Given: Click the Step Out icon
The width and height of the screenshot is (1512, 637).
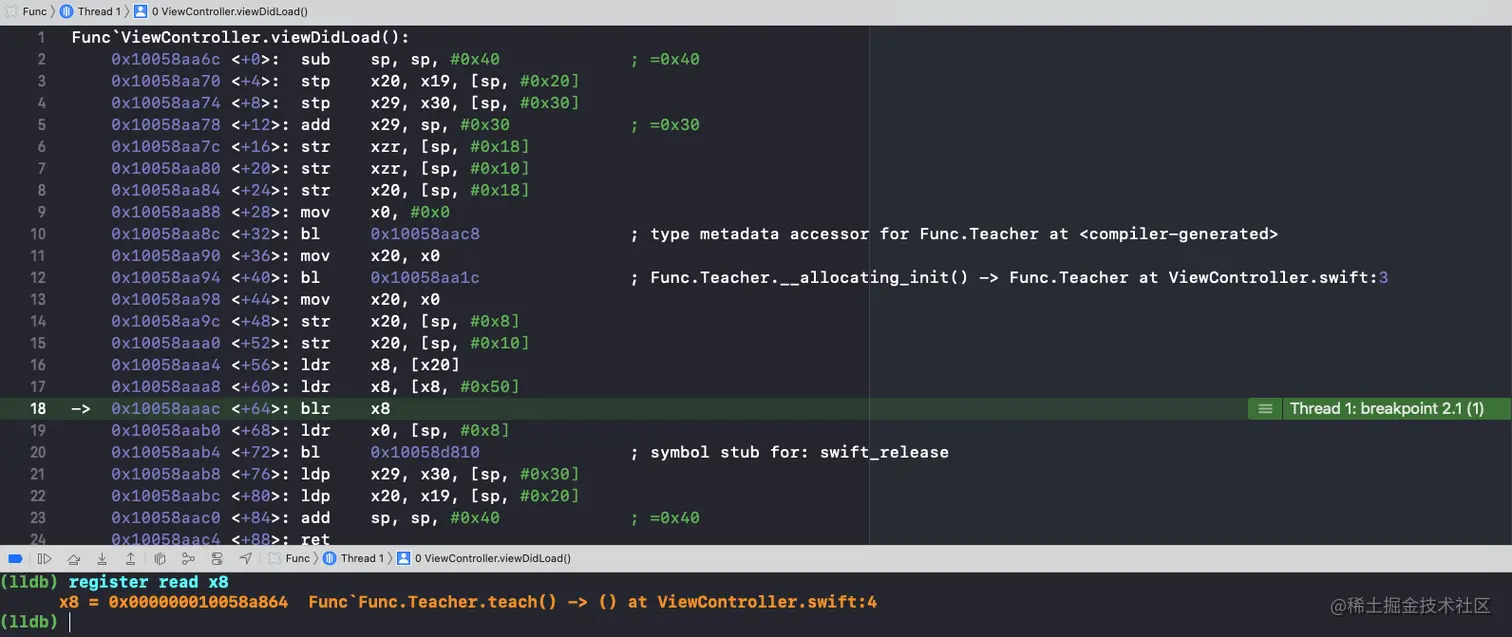Looking at the screenshot, I should pyautogui.click(x=130, y=558).
